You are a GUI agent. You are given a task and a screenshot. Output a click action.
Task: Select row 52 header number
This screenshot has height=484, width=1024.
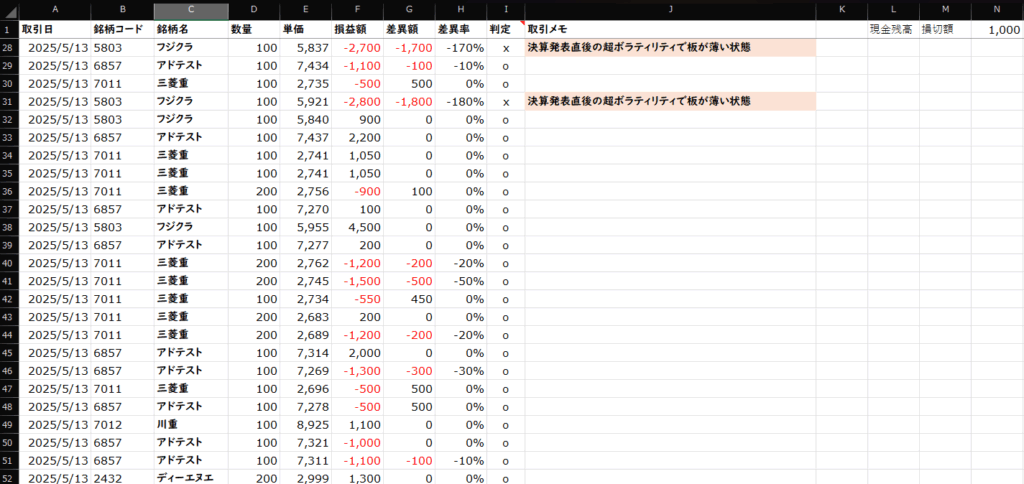10,477
